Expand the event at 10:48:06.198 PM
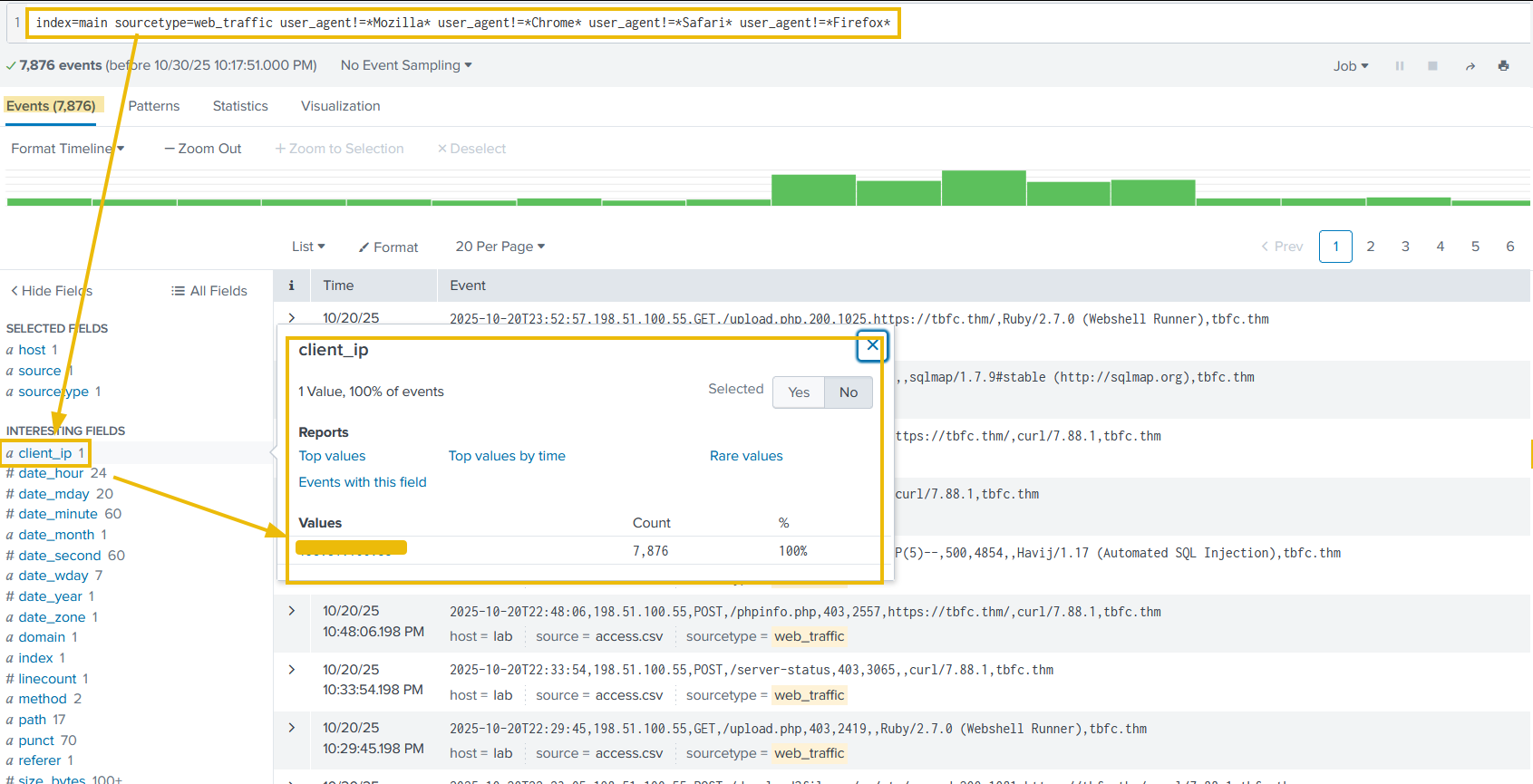This screenshot has height=784, width=1533. pos(292,611)
